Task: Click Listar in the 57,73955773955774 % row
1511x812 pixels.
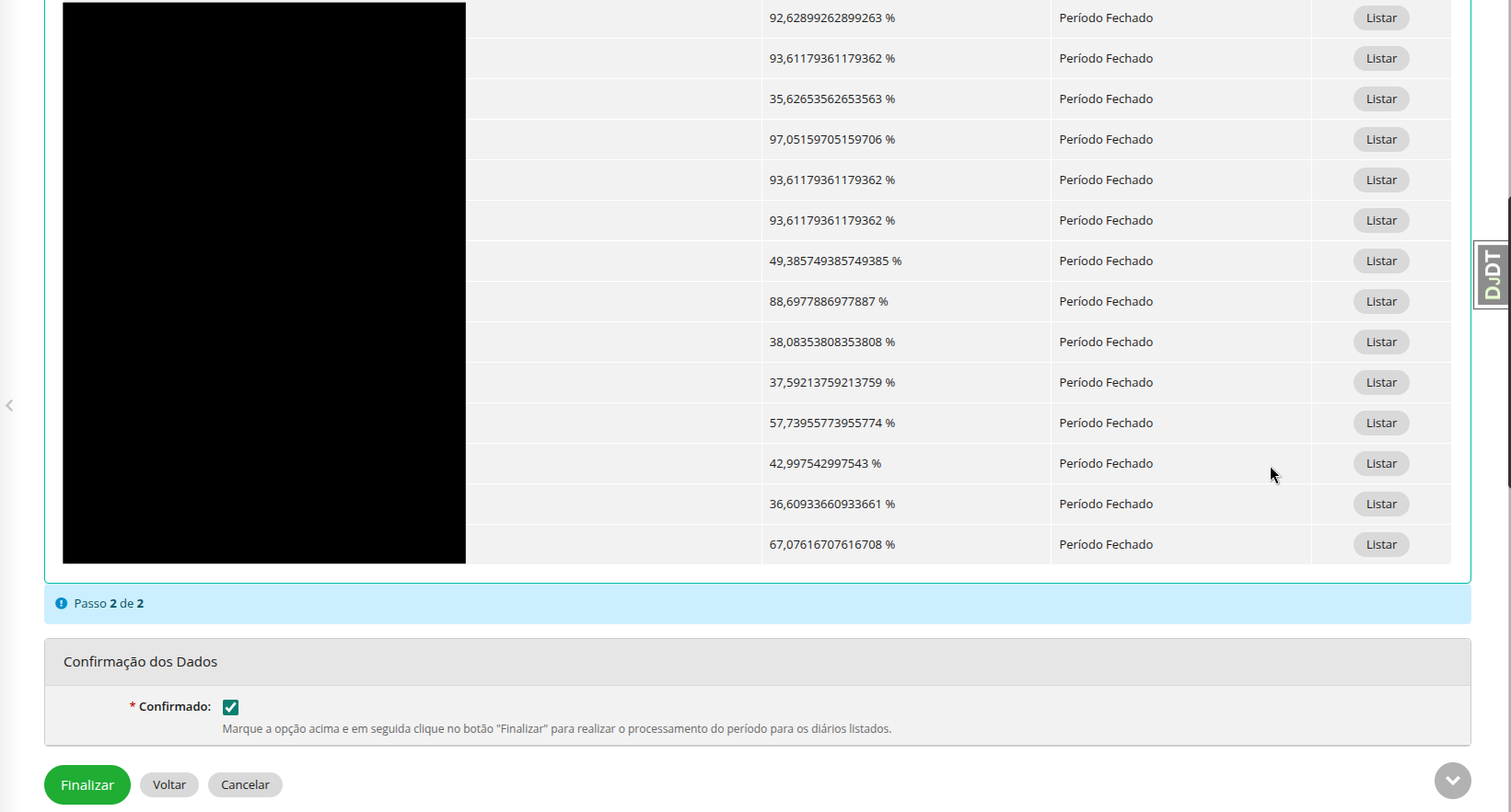Action: (x=1381, y=423)
